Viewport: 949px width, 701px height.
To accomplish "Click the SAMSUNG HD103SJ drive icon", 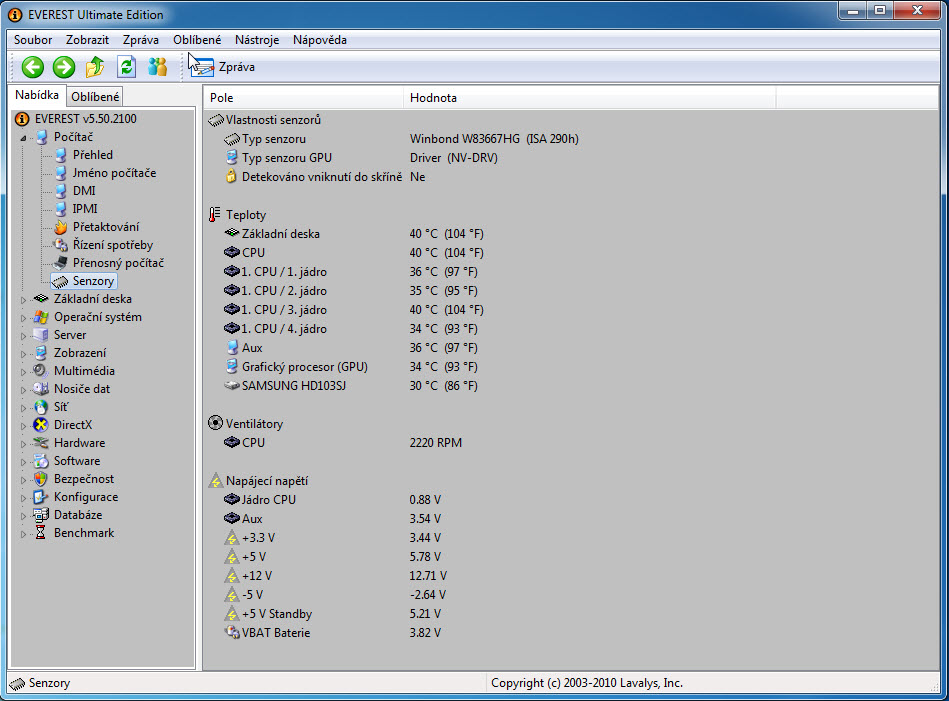I will click(x=232, y=385).
